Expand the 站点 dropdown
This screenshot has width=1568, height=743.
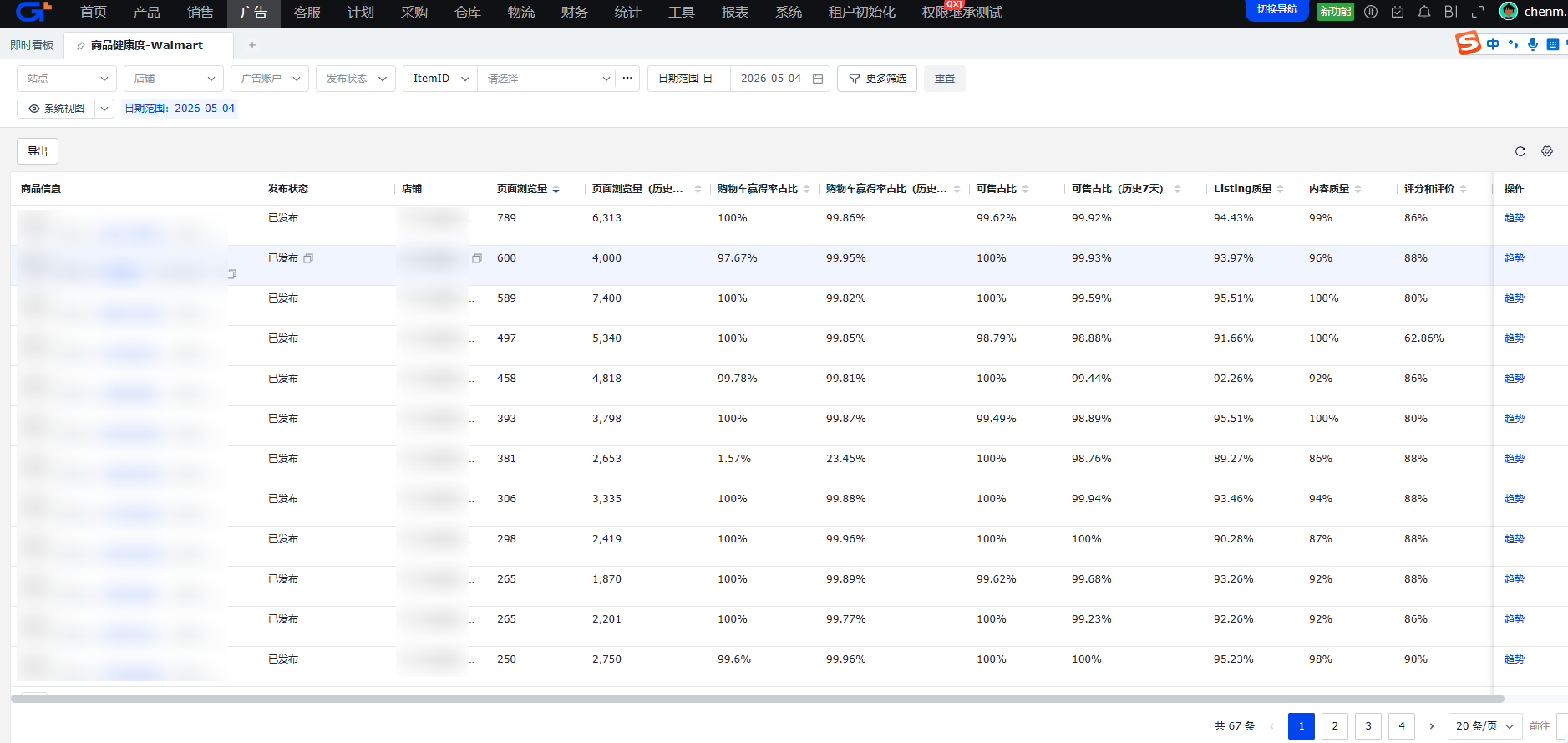pos(67,79)
